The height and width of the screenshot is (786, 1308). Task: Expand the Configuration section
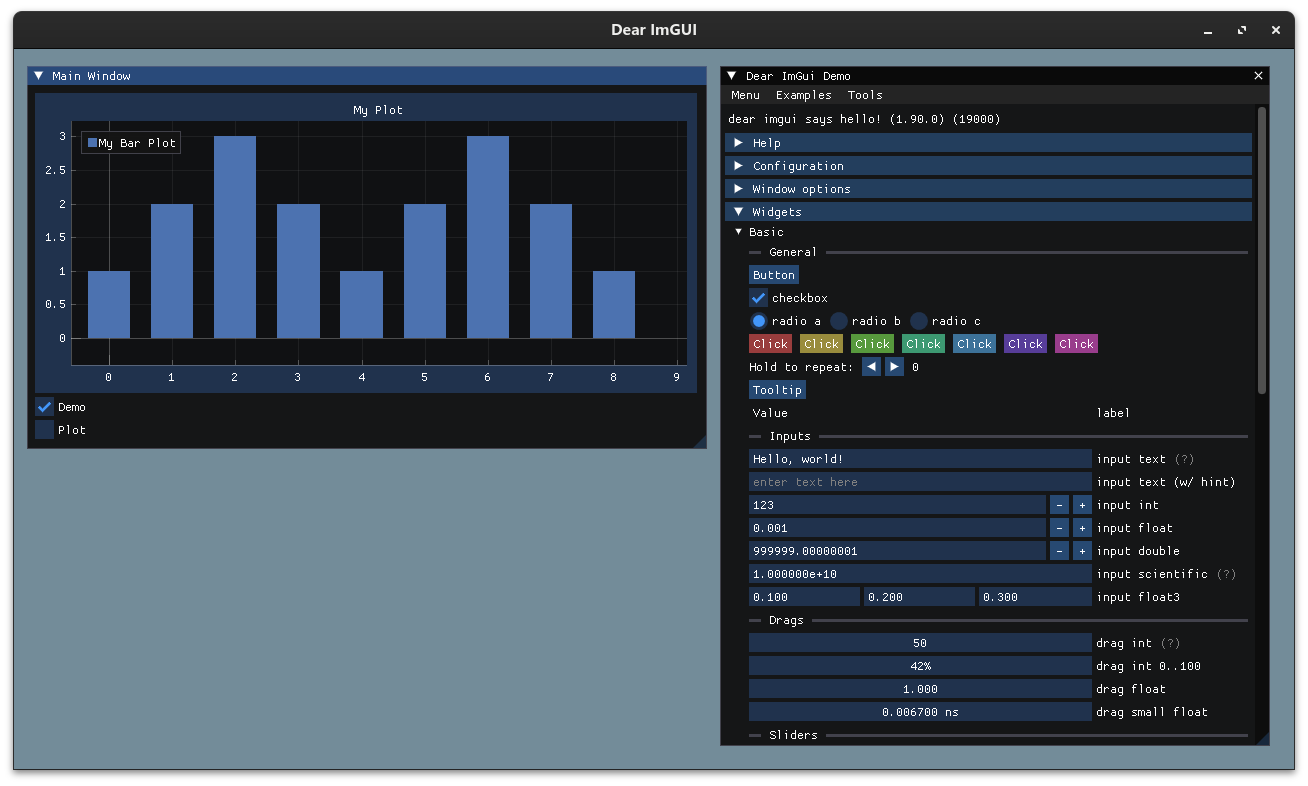coord(988,166)
